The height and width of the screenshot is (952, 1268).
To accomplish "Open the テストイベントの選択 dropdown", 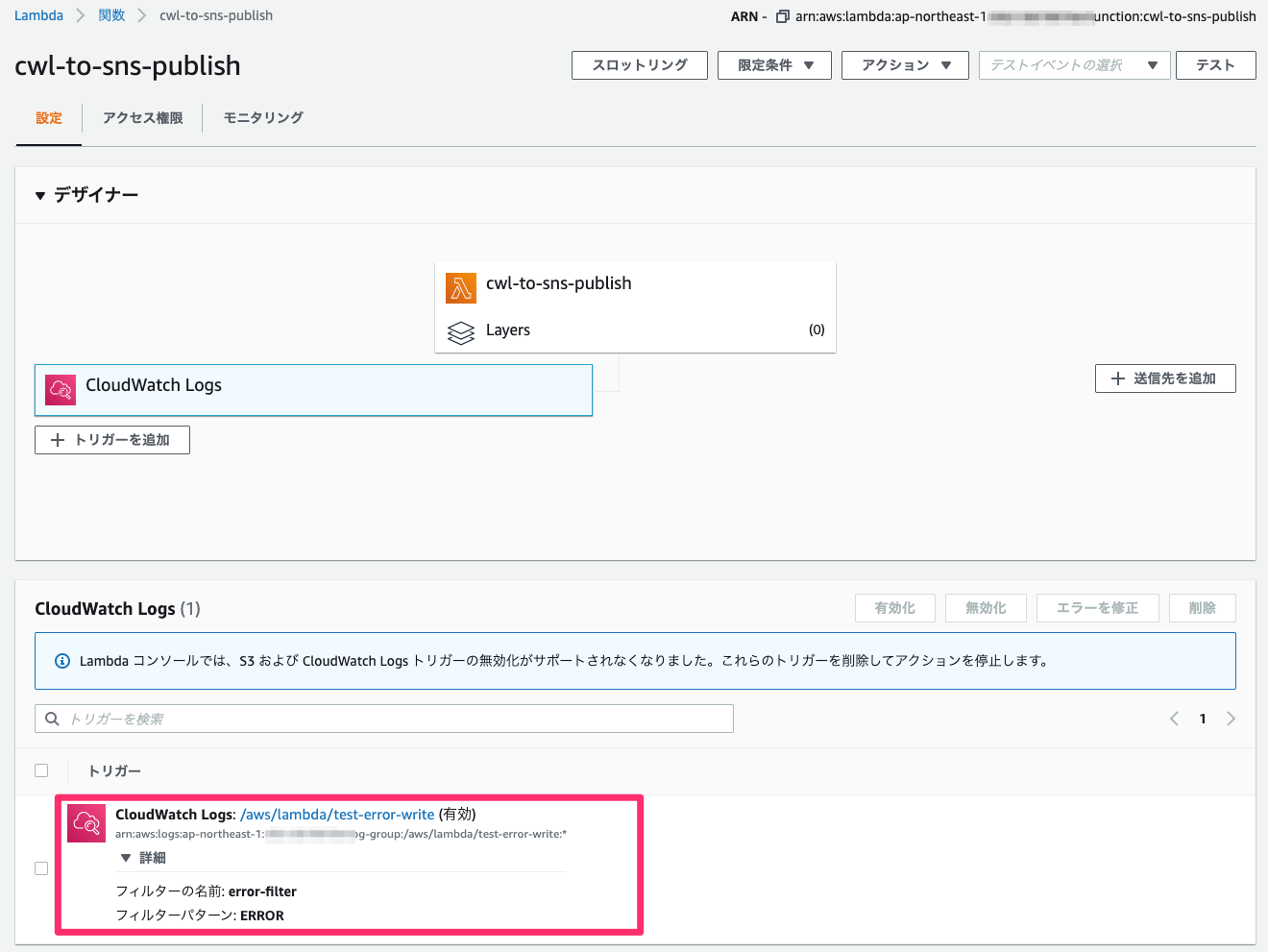I will (x=1073, y=65).
